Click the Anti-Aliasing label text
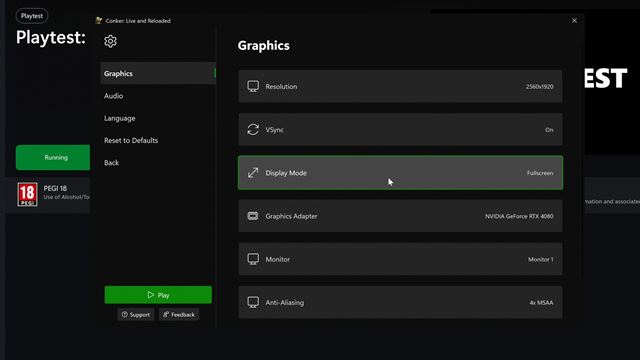 pyautogui.click(x=284, y=303)
